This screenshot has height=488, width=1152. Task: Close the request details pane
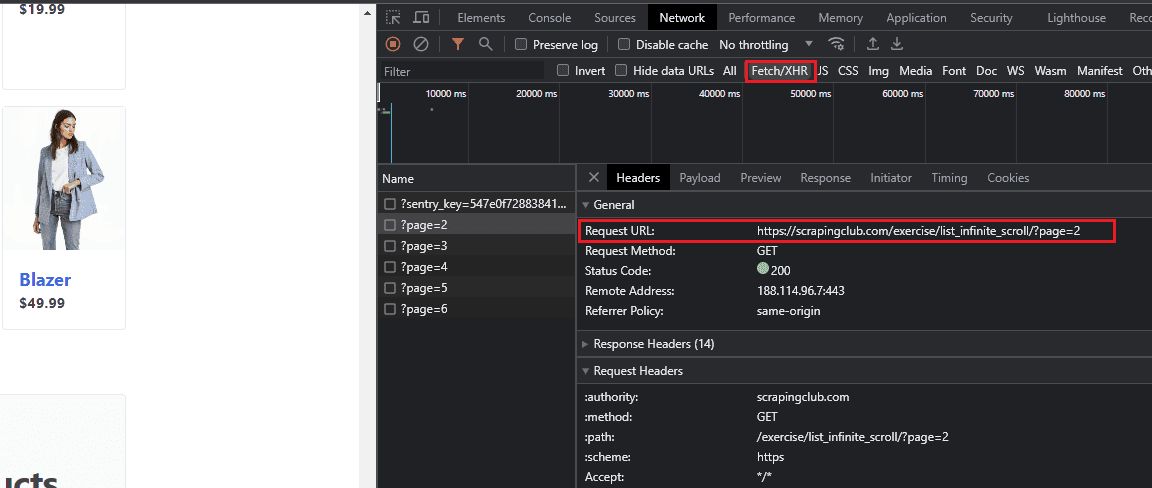[594, 178]
